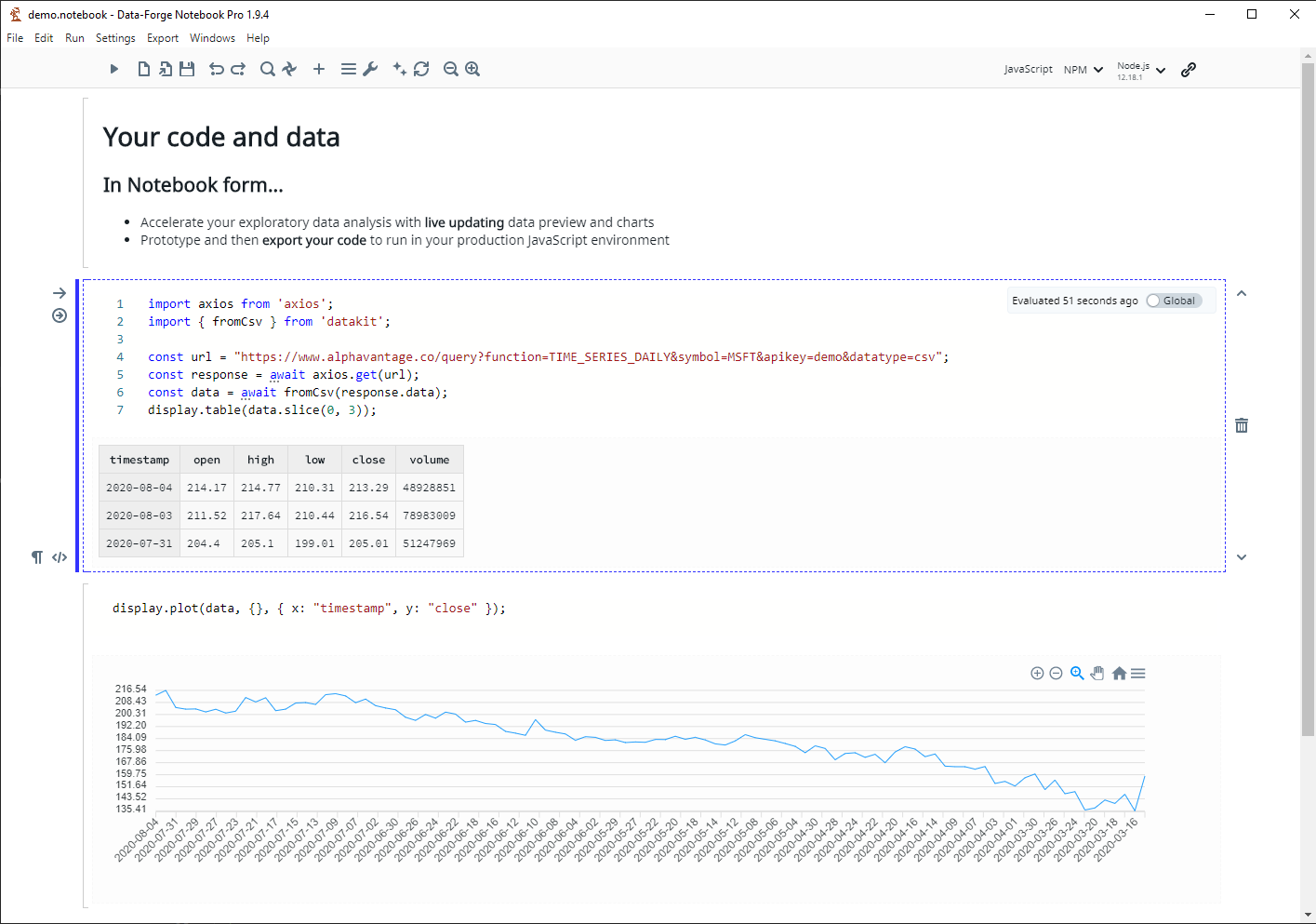Viewport: 1316px width, 924px height.
Task: Click scrollbar down arrow at bottom
Action: pyautogui.click(x=1308, y=915)
